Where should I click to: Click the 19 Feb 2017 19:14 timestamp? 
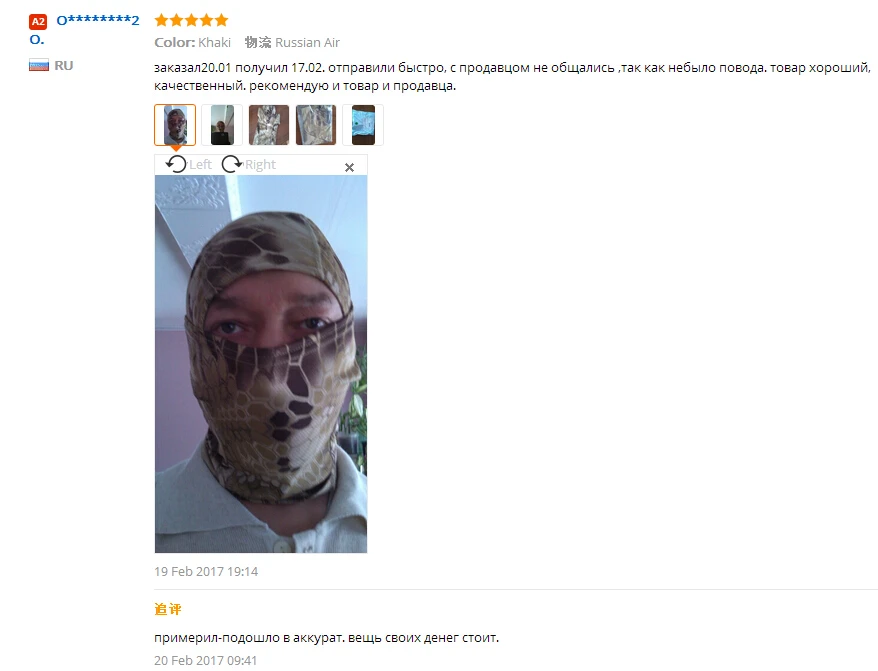(x=206, y=572)
